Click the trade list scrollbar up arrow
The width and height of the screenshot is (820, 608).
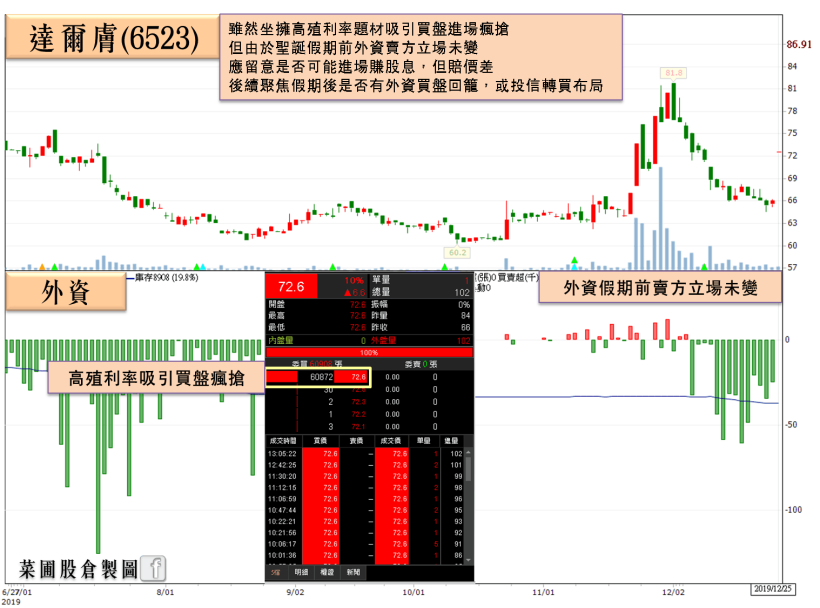pos(469,453)
